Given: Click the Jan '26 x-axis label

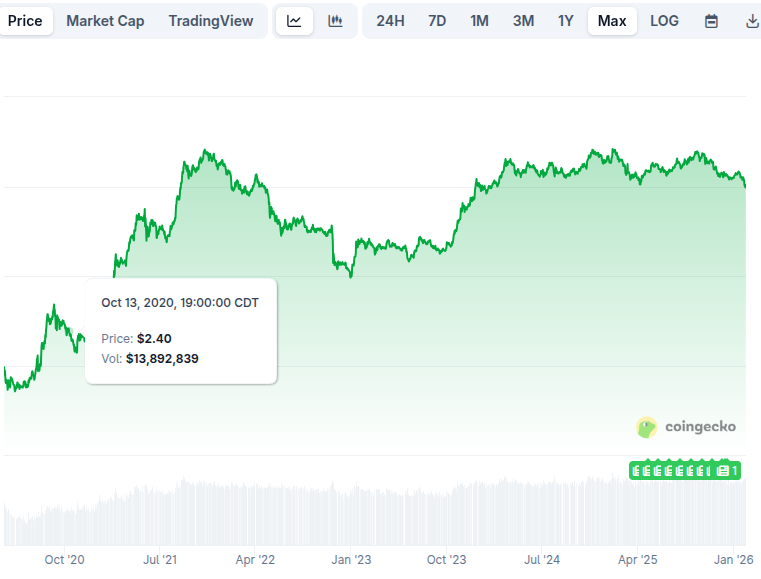Looking at the screenshot, I should click(x=733, y=560).
